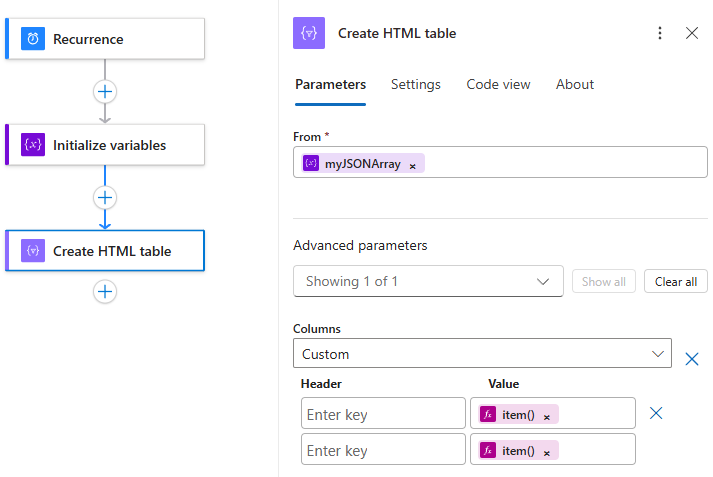Switch to the Parameters tab

tap(330, 85)
